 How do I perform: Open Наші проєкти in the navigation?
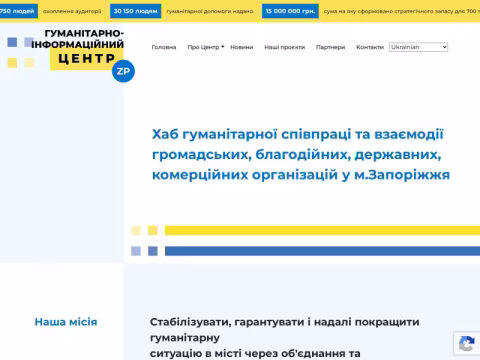click(x=285, y=47)
